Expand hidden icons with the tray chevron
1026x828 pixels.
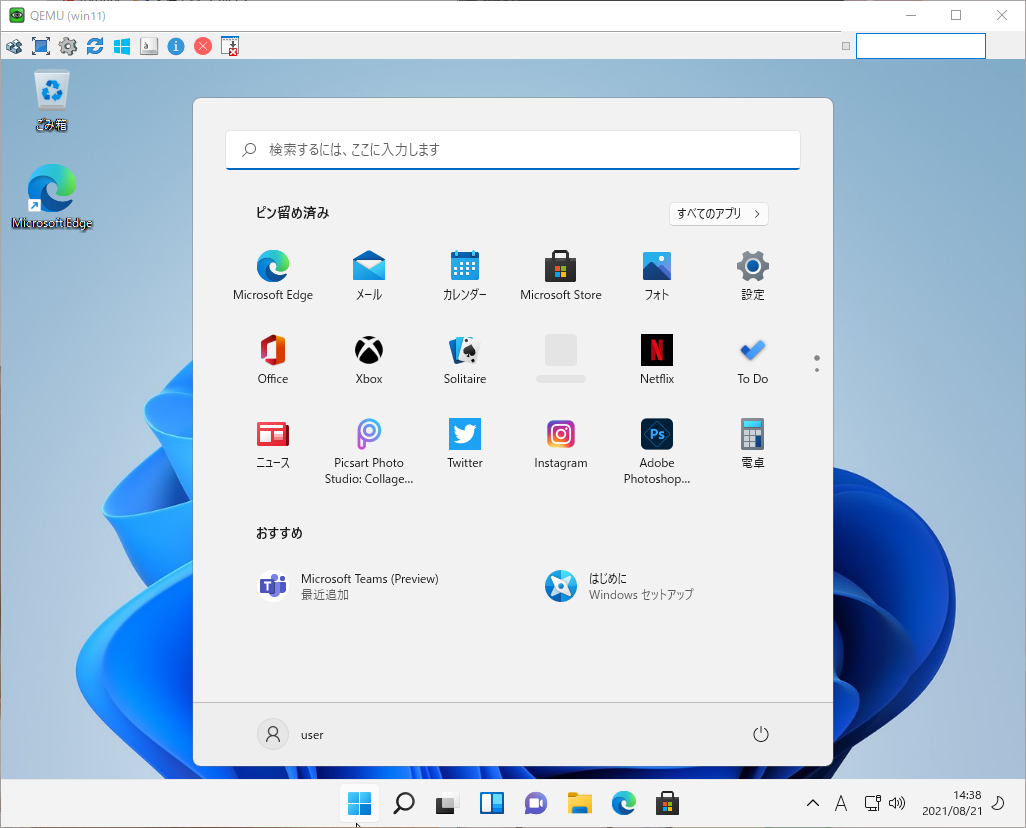click(x=813, y=803)
